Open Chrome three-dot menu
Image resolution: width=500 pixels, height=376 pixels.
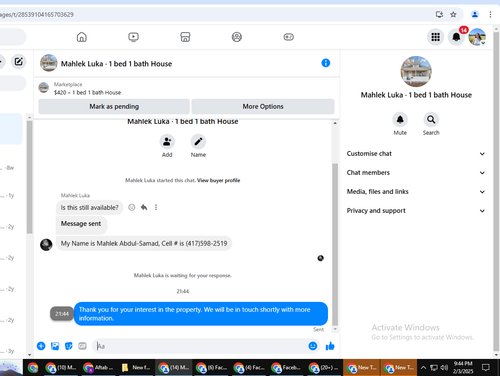[490, 14]
